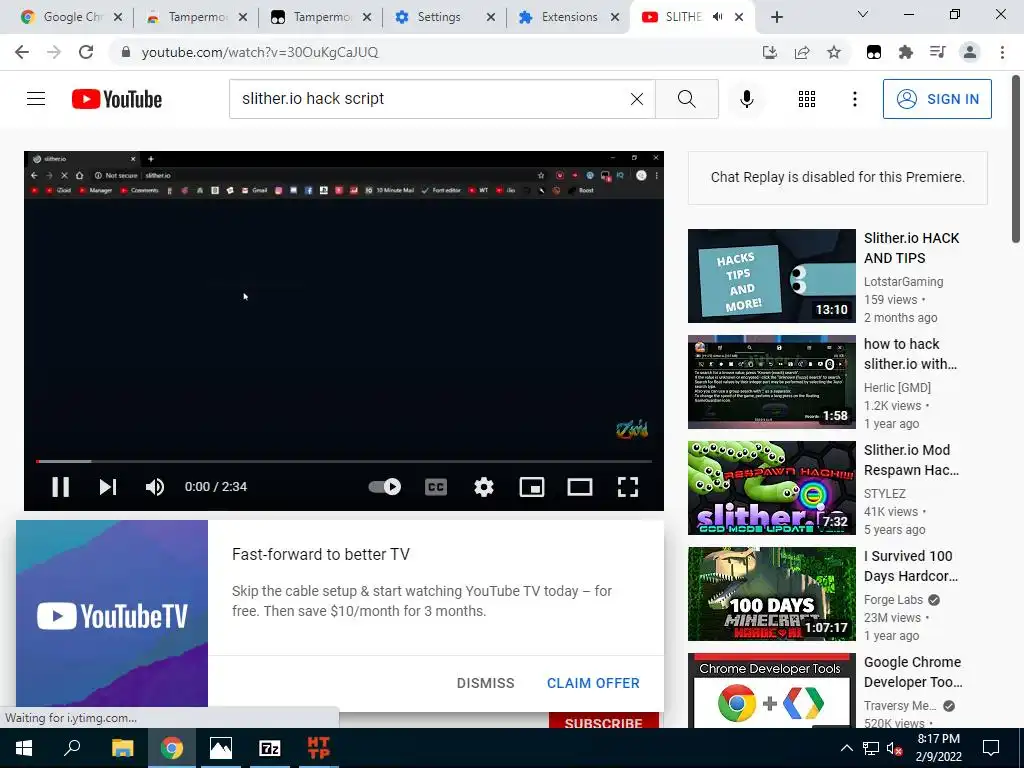Open Respawn Hack slither.io thumbnail
The width and height of the screenshot is (1024, 768).
[771, 488]
